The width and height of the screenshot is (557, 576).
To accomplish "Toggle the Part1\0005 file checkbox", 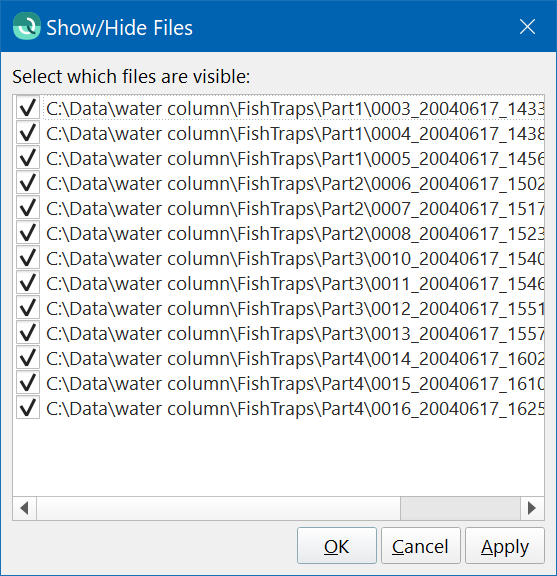I will (x=28, y=158).
